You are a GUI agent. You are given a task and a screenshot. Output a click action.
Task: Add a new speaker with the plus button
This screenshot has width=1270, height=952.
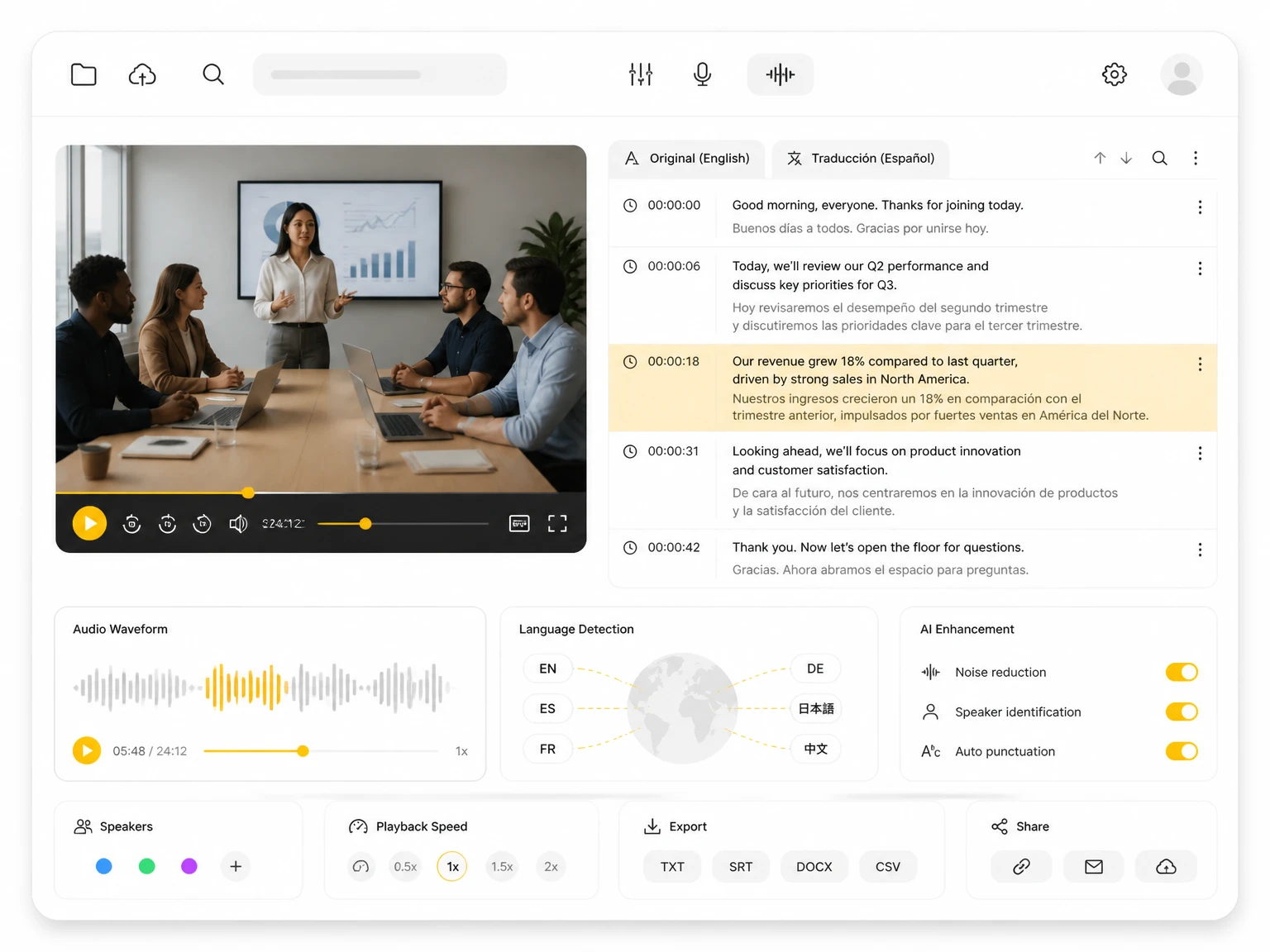[x=236, y=866]
